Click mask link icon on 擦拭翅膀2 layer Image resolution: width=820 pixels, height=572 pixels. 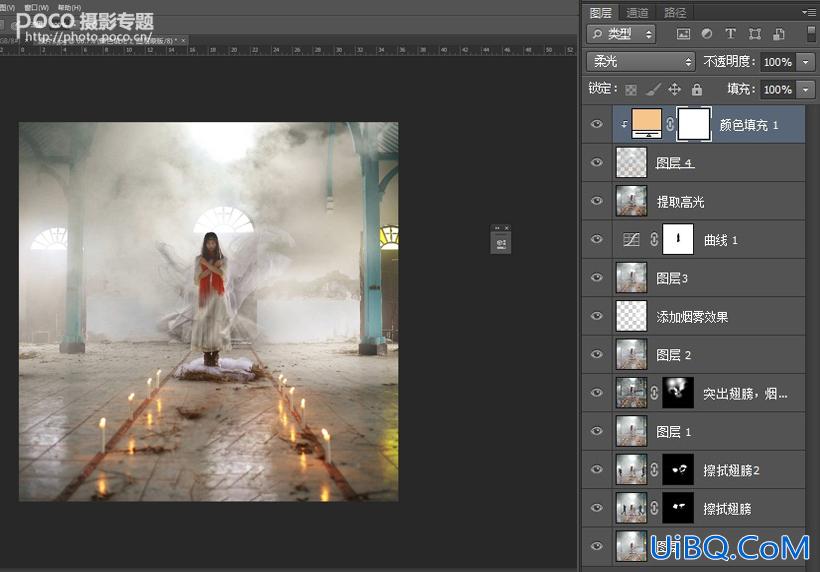pyautogui.click(x=654, y=470)
